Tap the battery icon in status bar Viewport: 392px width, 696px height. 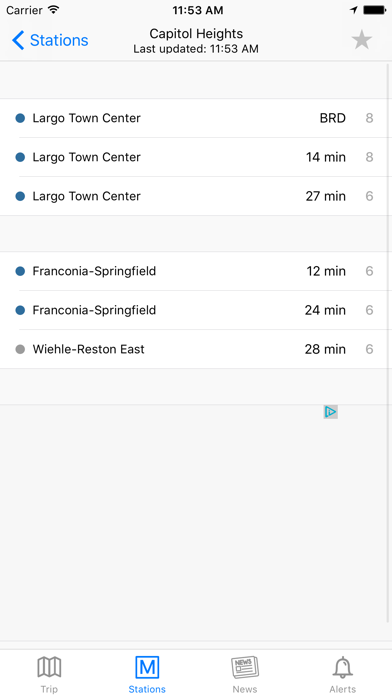375,10
